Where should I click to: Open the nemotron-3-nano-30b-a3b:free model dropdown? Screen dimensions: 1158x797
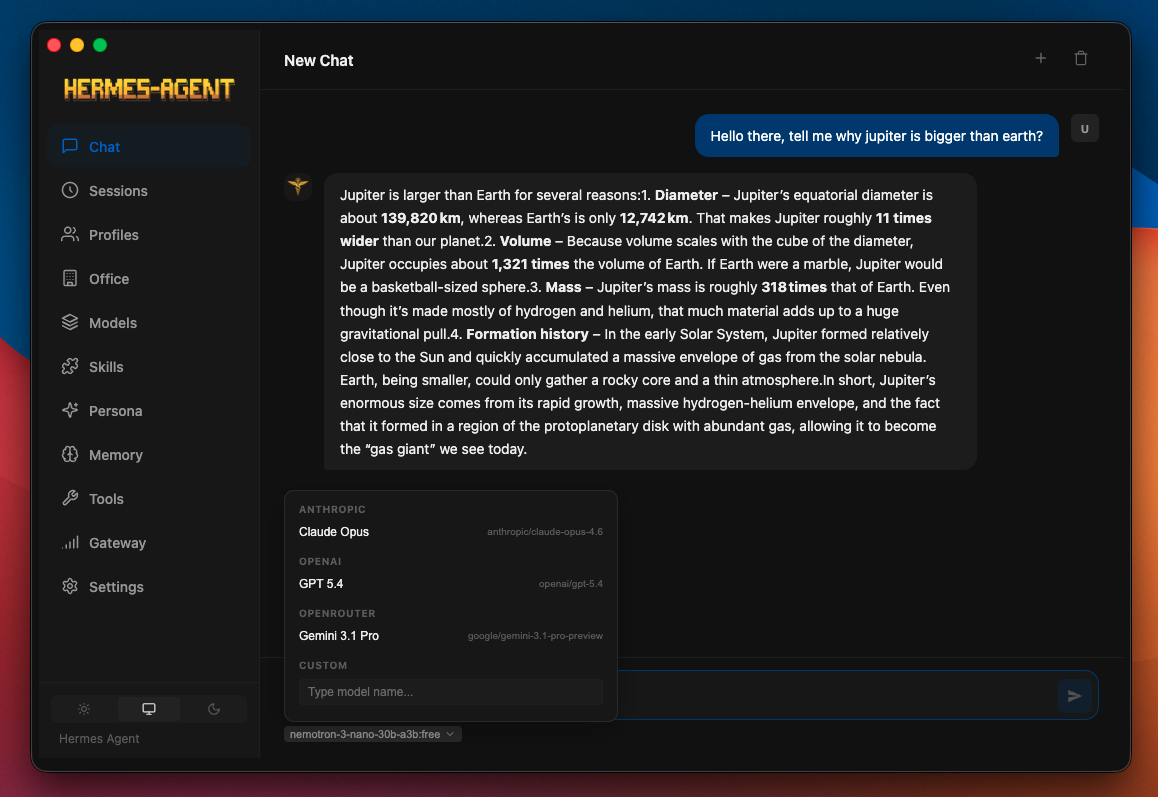pyautogui.click(x=373, y=734)
